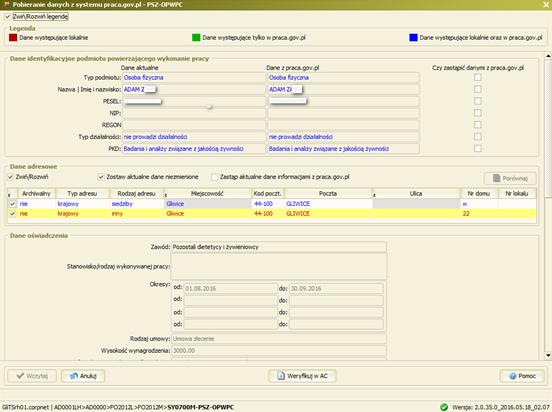
Task: Click the blue legend swatch for shared data
Action: point(413,37)
